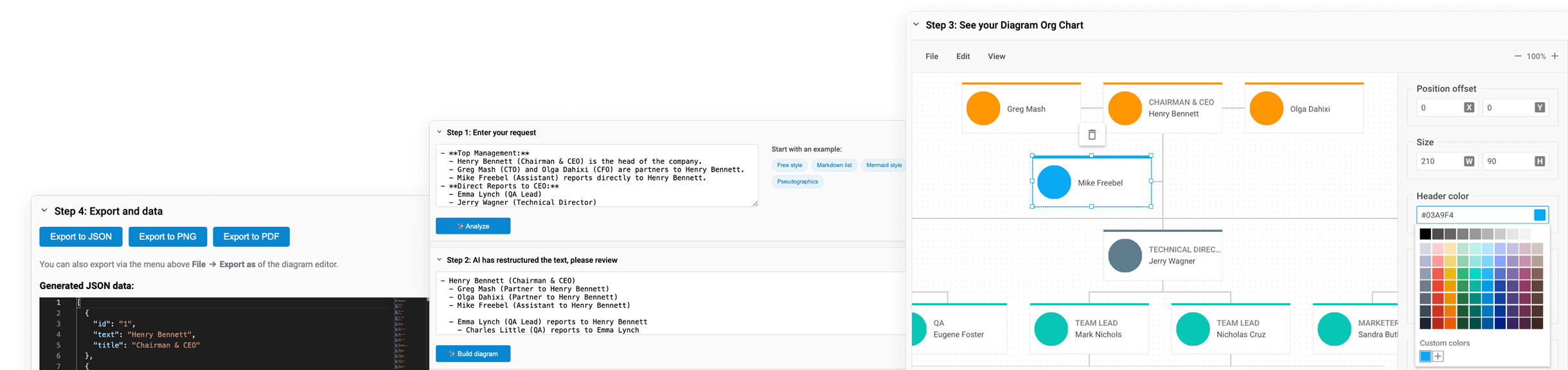The width and height of the screenshot is (1568, 370).
Task: Collapse Step 3 Diagram Org Chart section
Action: (916, 24)
